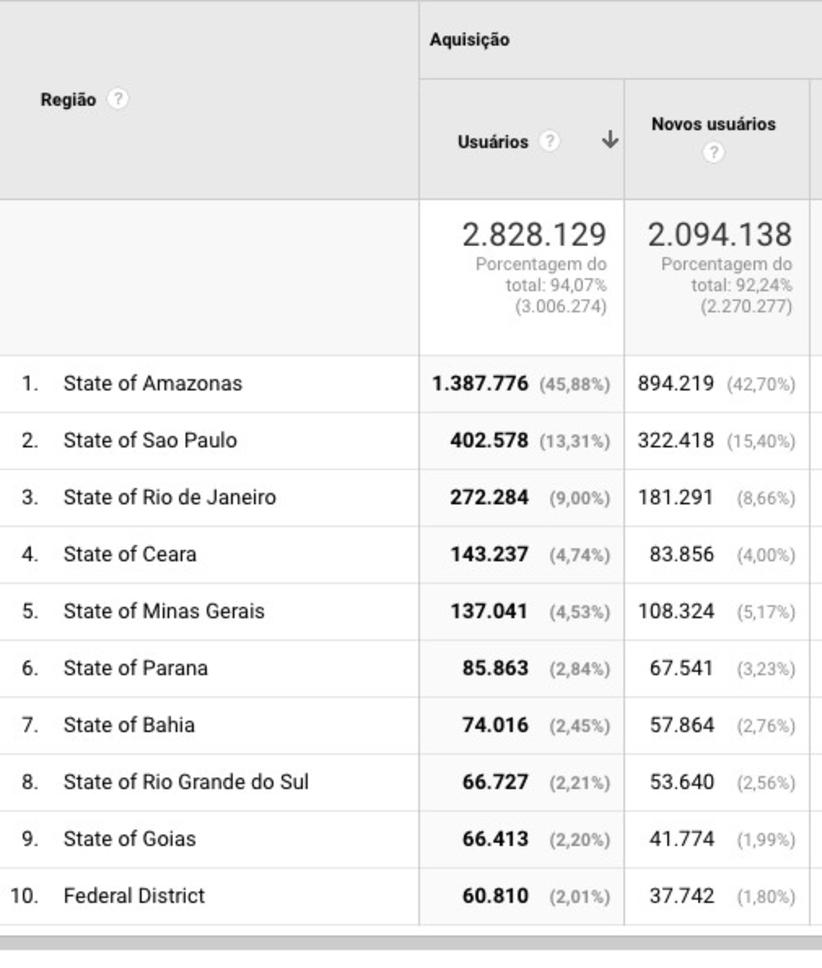Sort by the Usuários column header
The width and height of the screenshot is (822, 968).
[493, 142]
